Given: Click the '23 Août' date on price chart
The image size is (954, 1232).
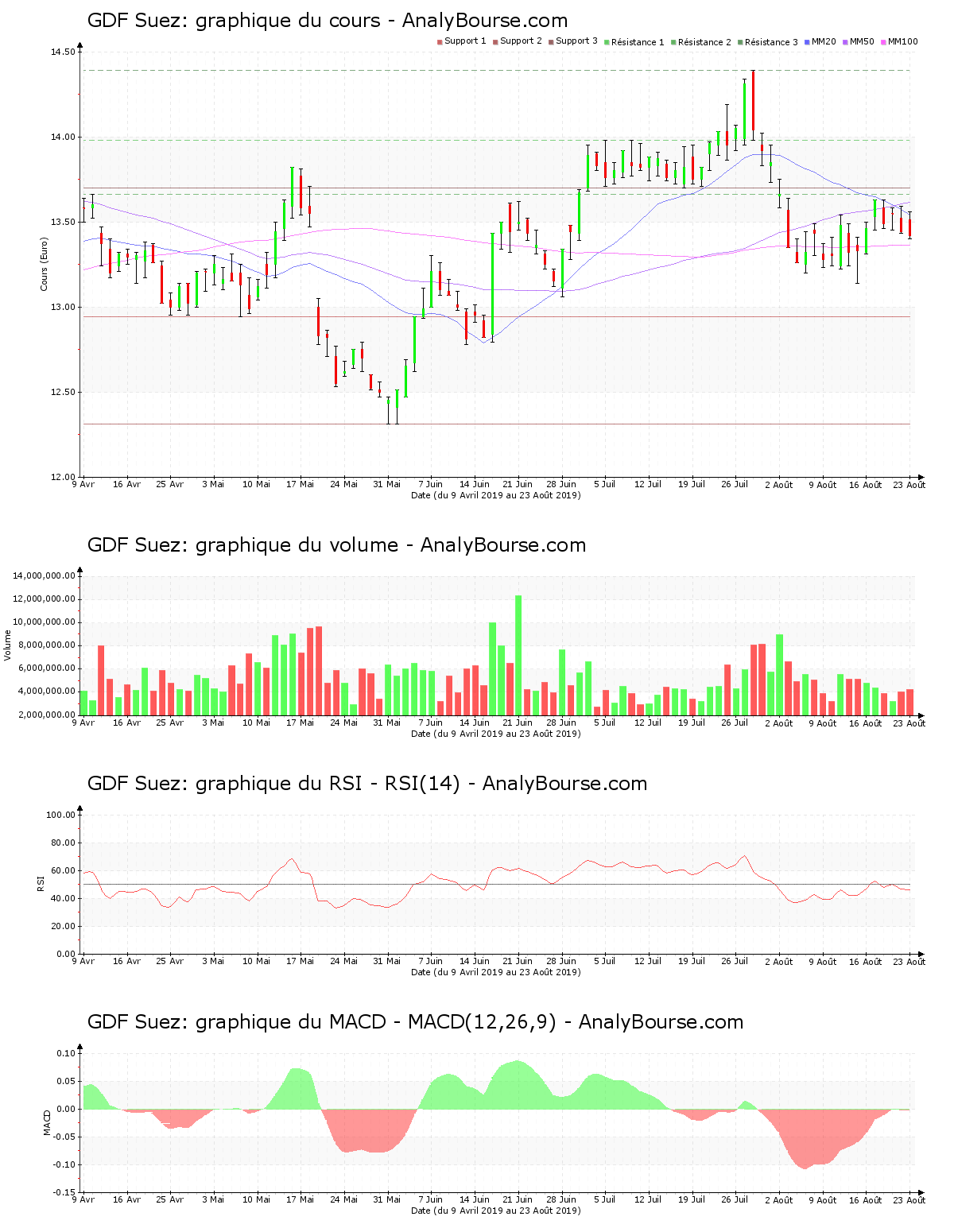Looking at the screenshot, I should tap(909, 484).
